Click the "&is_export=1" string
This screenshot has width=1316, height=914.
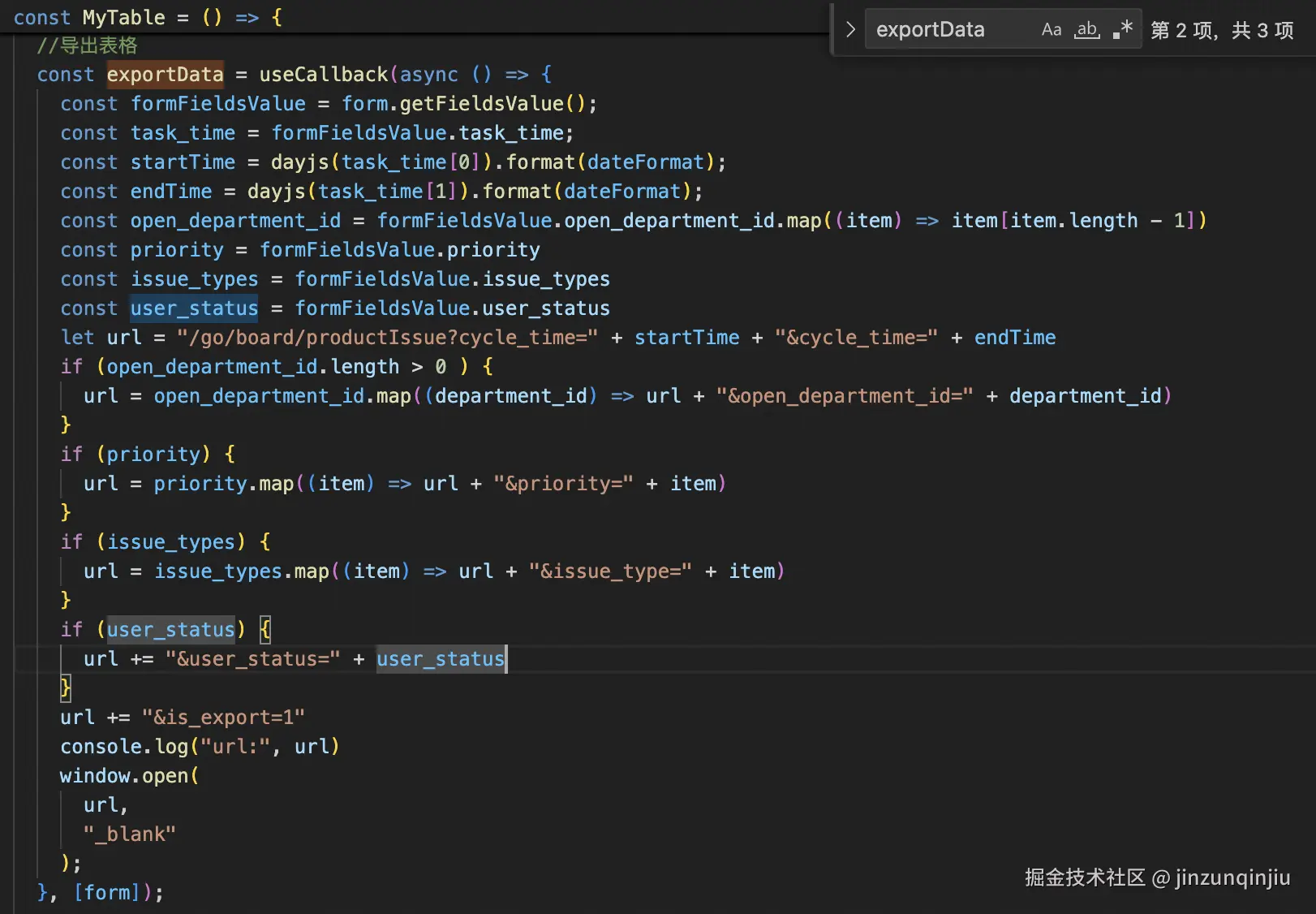223,718
